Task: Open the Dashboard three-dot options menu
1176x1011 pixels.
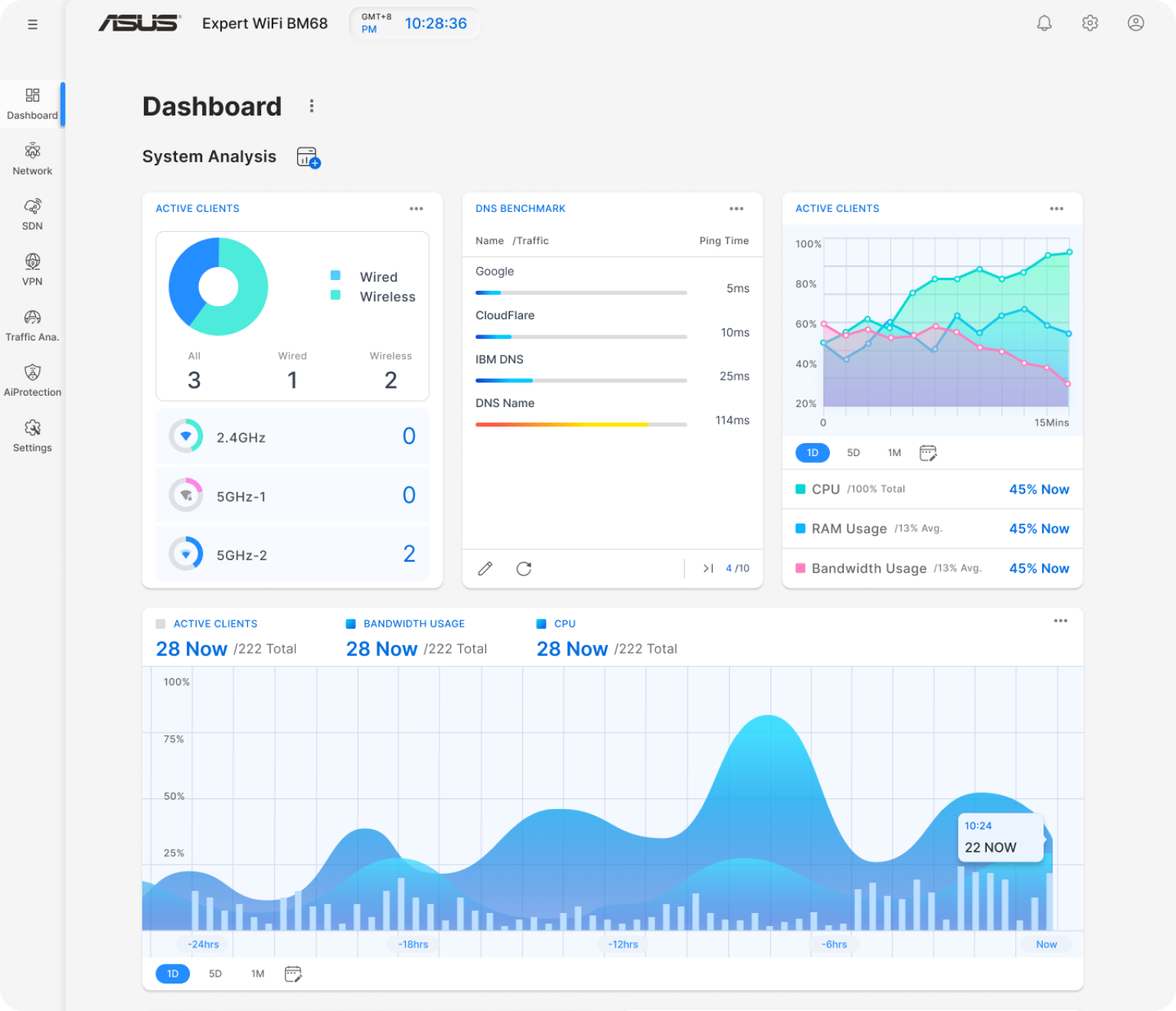Action: click(311, 106)
